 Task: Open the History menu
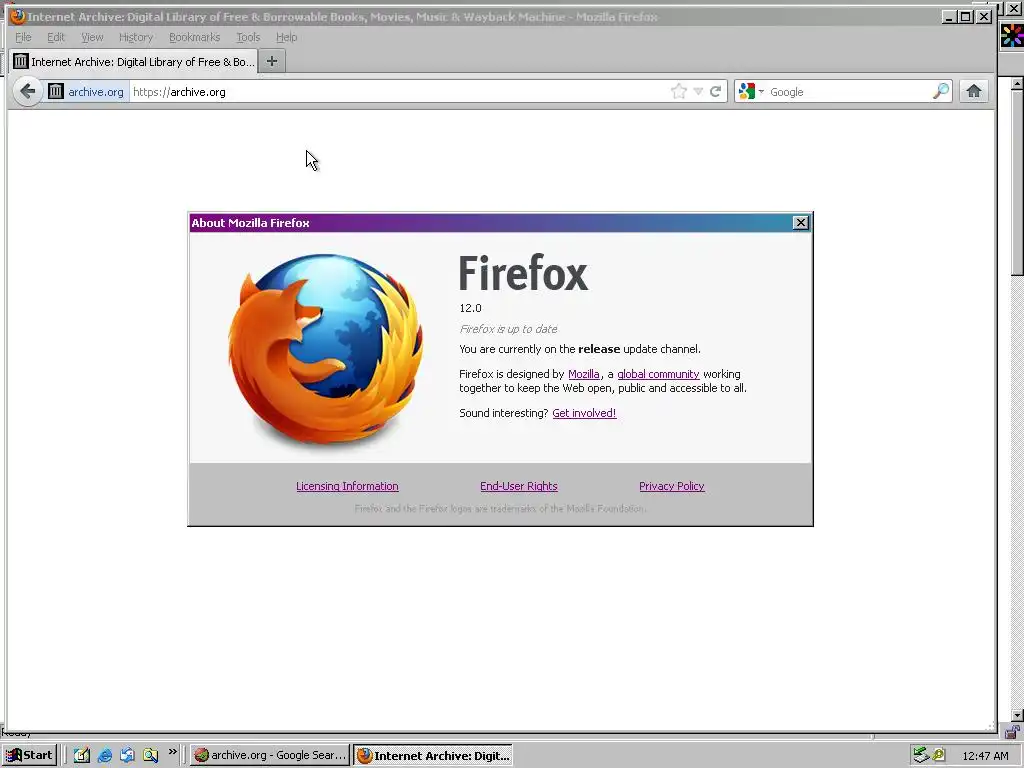tap(136, 37)
